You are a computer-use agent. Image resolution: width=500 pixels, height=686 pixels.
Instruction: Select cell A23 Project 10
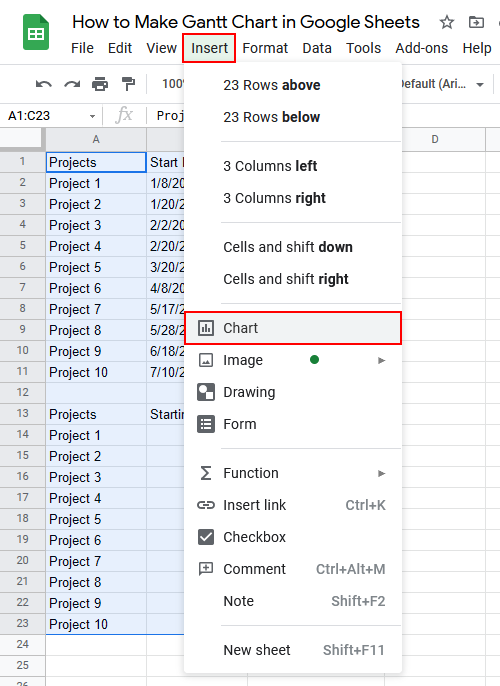click(x=96, y=624)
